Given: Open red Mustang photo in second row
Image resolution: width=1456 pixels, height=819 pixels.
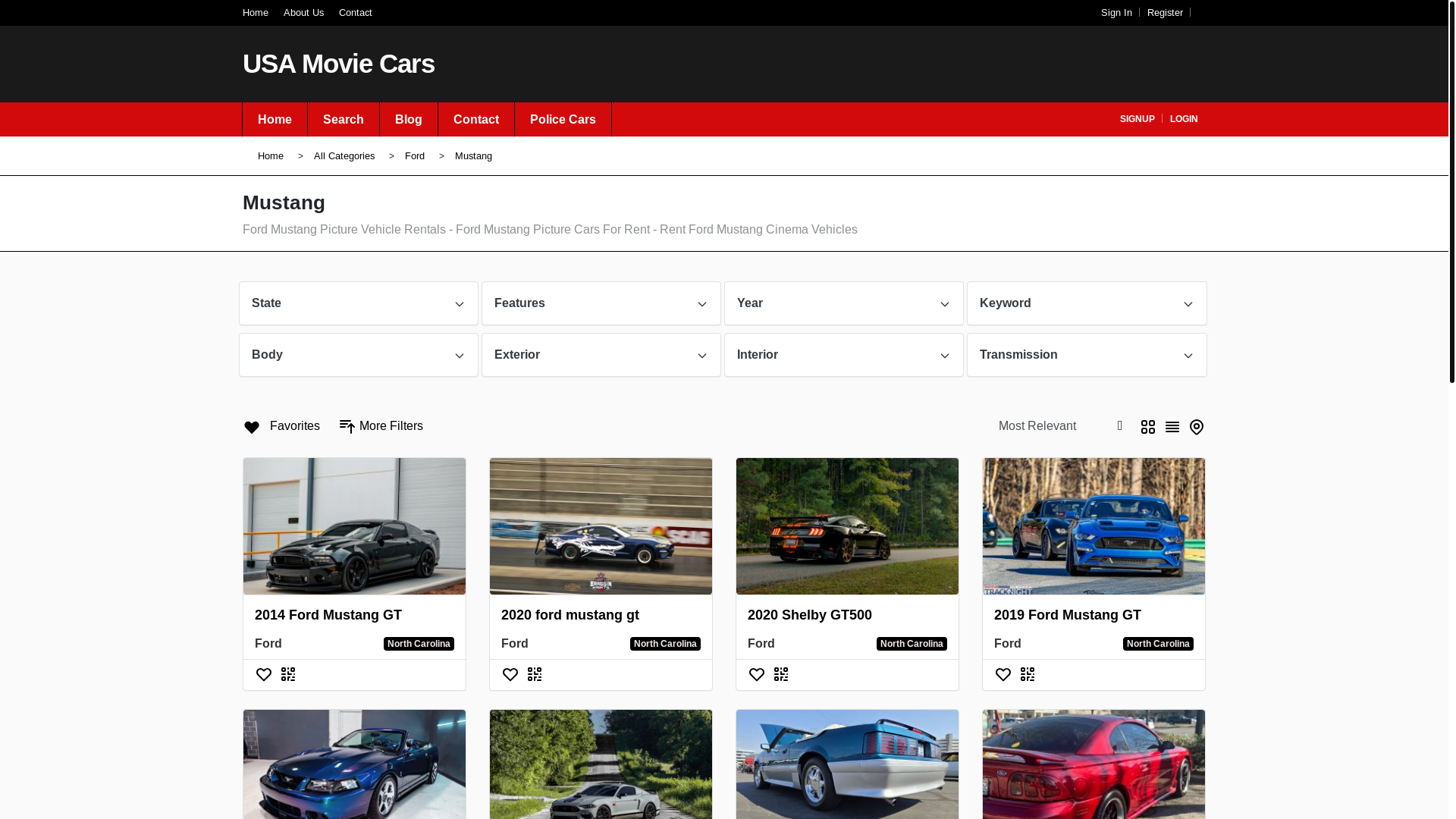Looking at the screenshot, I should tap(1094, 764).
